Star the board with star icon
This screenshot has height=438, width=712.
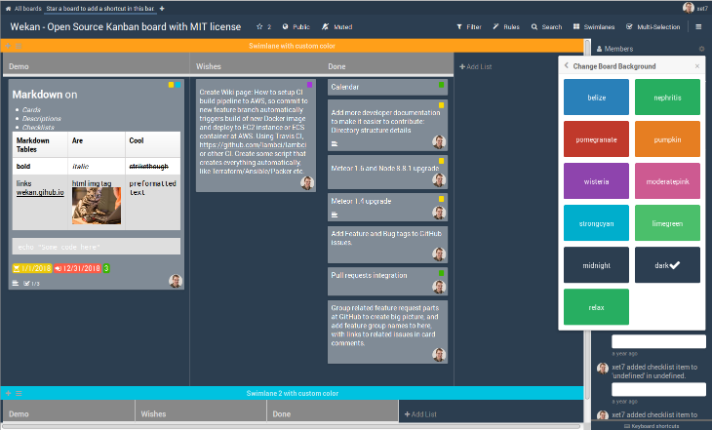point(259,27)
